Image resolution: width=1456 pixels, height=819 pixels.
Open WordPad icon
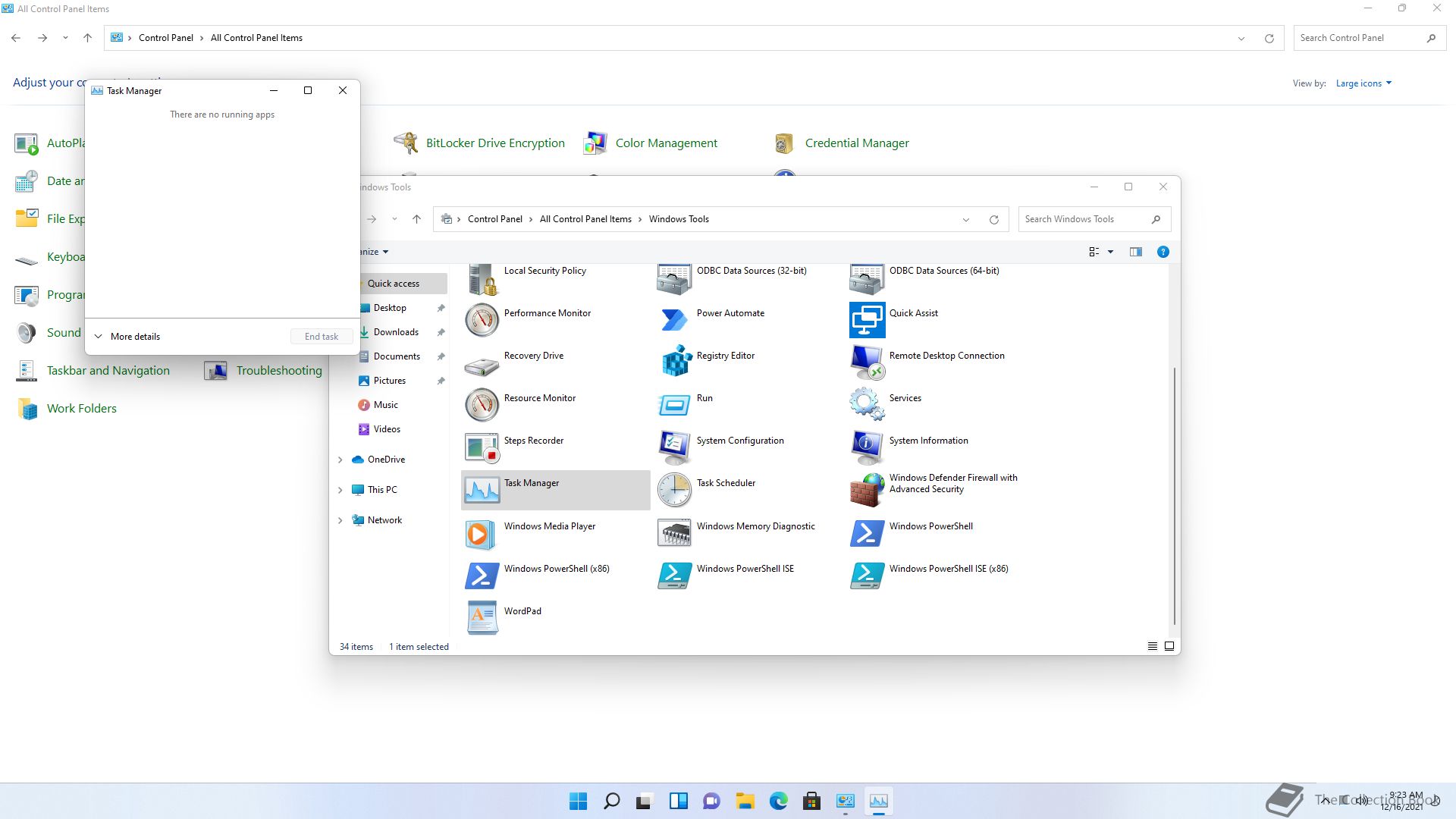(482, 618)
